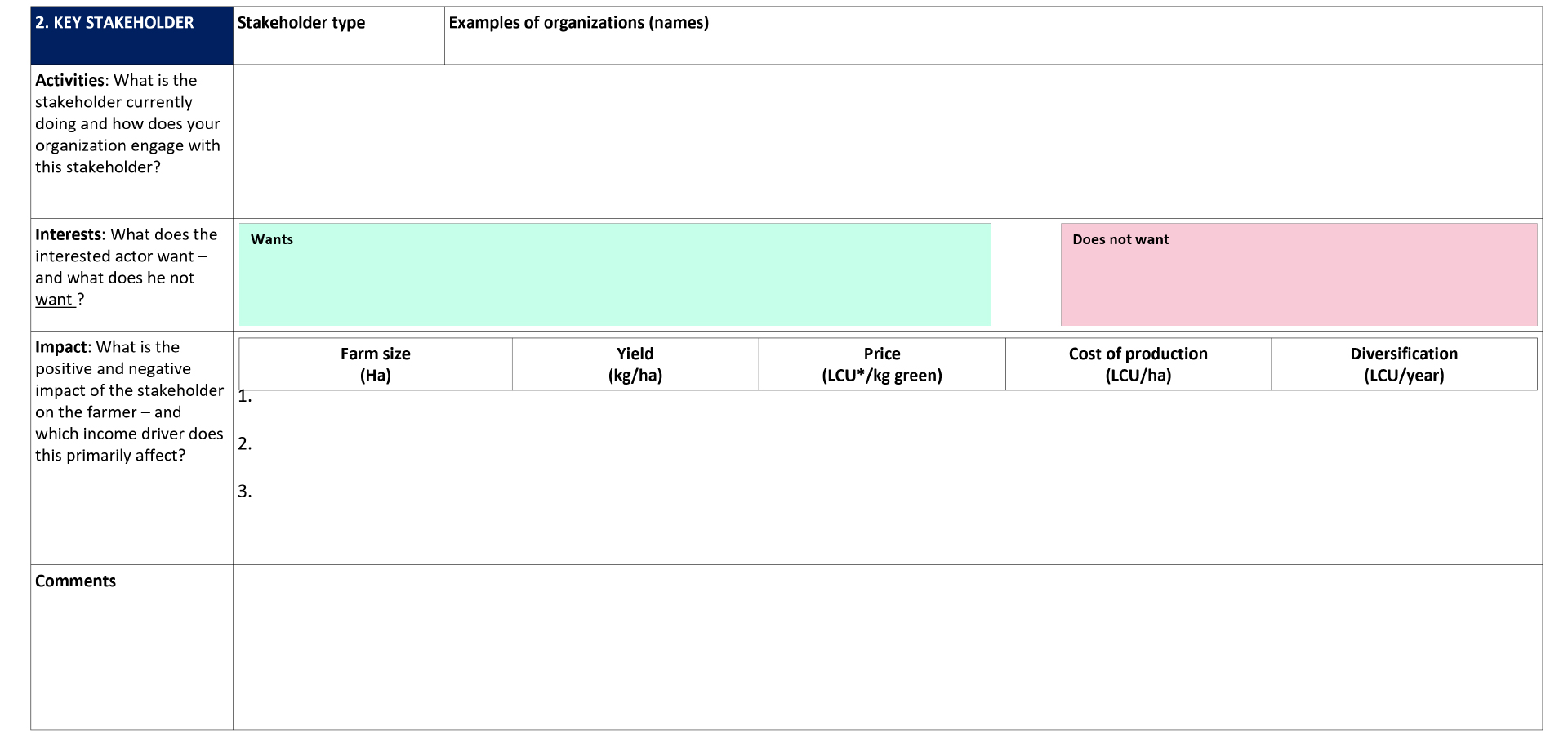Viewport: 1568px width, 735px height.
Task: Click the underlined word 'want' in Interests
Action: click(54, 300)
